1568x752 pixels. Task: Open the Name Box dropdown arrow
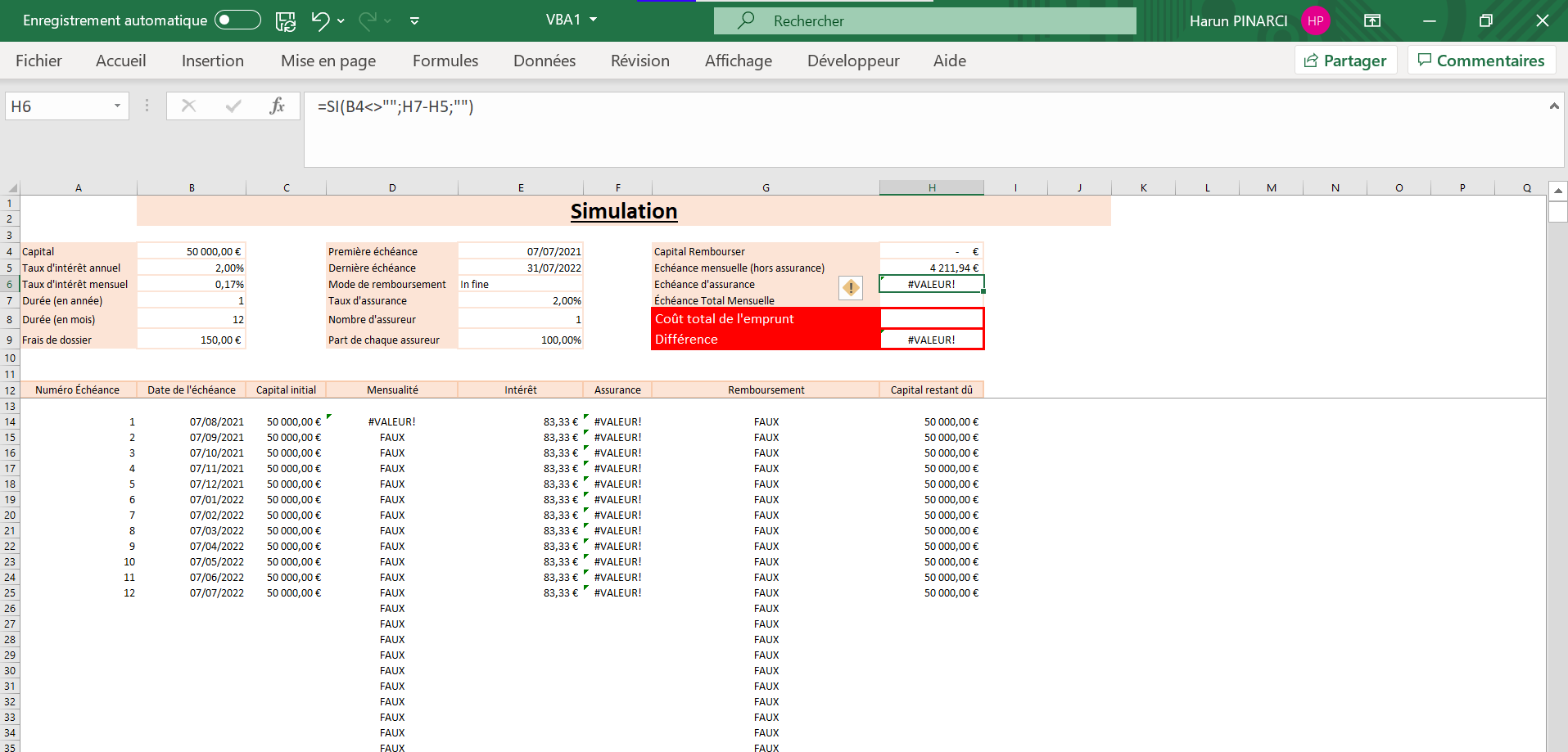[117, 106]
